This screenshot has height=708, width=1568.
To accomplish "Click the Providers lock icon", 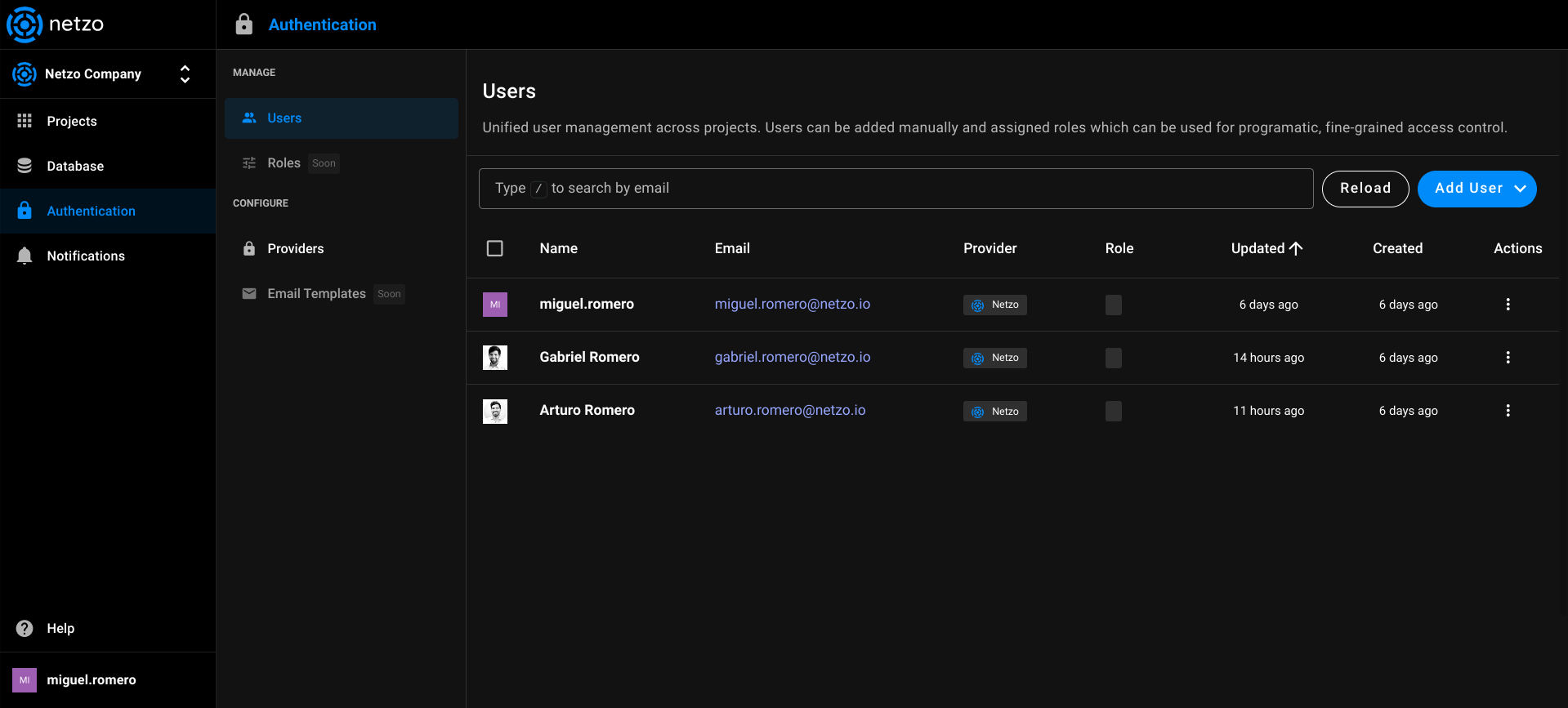I will [249, 248].
